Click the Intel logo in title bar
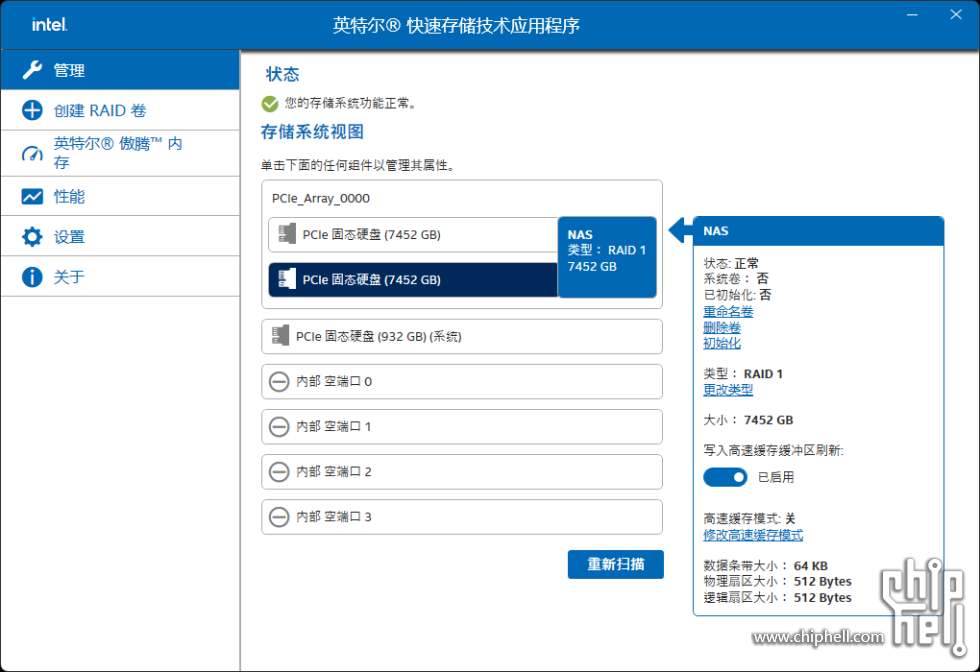The width and height of the screenshot is (980, 672). (49, 25)
